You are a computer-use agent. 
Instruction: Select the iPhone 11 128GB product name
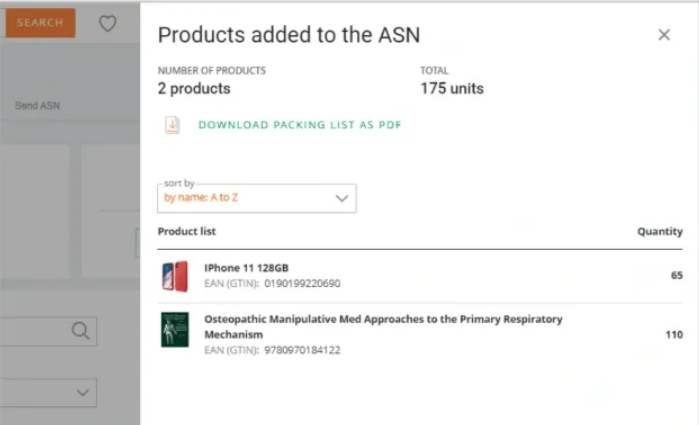(246, 268)
